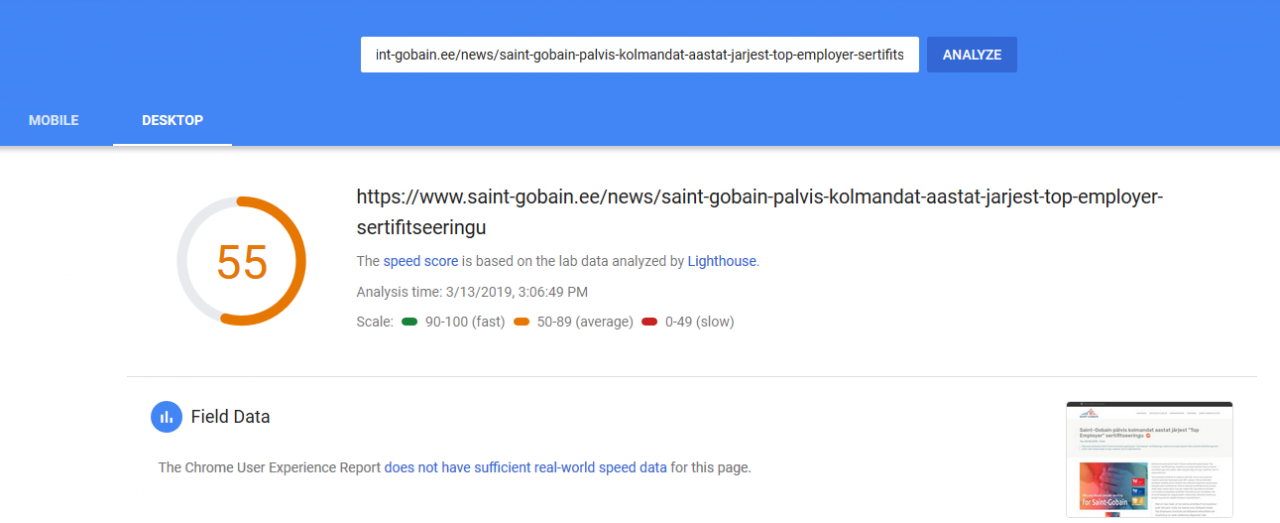
Task: Click the 'Field Data' heading
Action: [230, 417]
